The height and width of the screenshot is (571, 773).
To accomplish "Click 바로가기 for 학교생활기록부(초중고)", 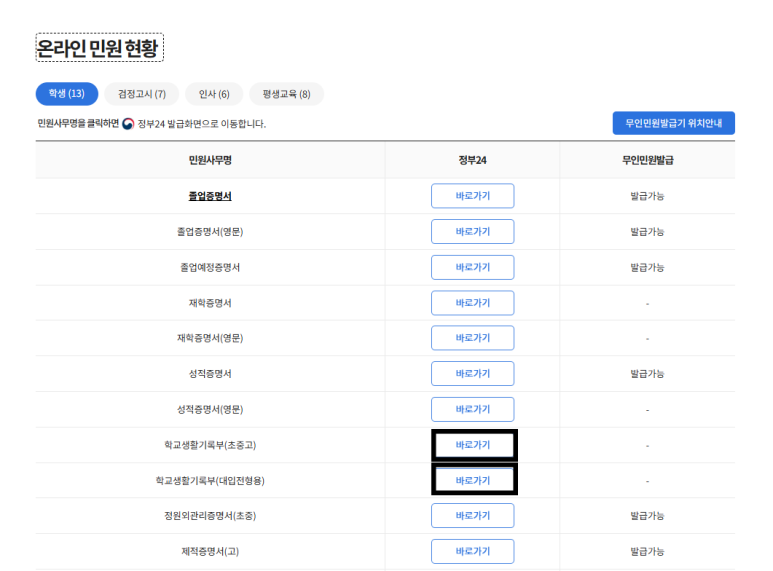I will pos(474,445).
